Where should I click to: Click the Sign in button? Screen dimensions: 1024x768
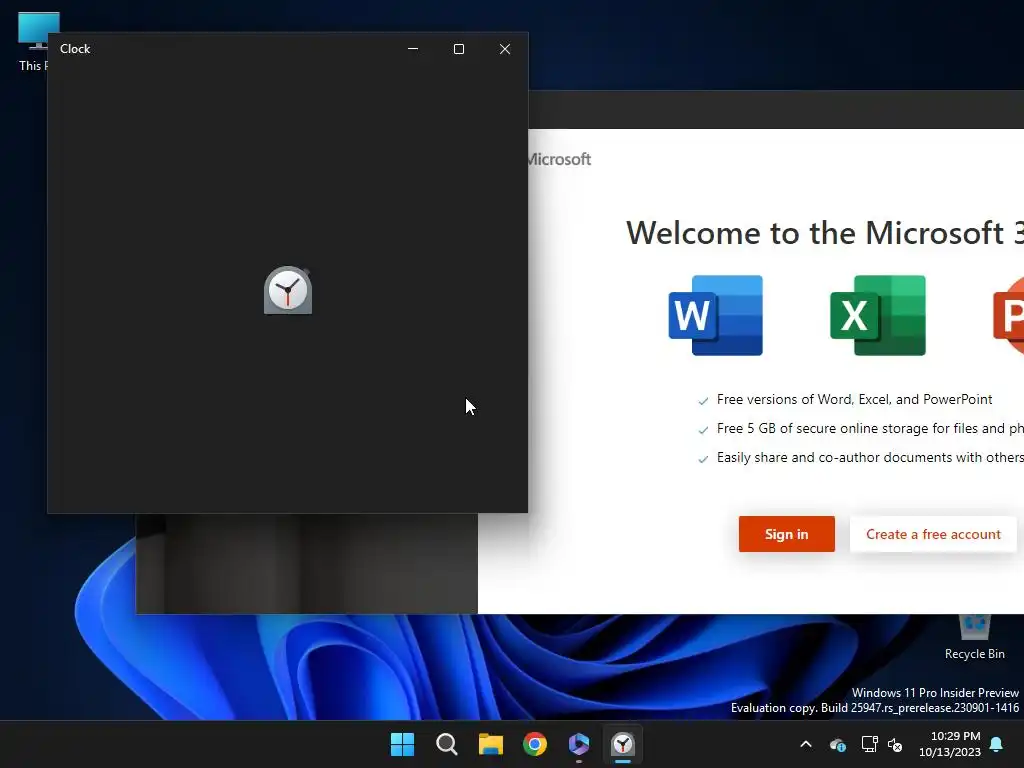tap(787, 534)
